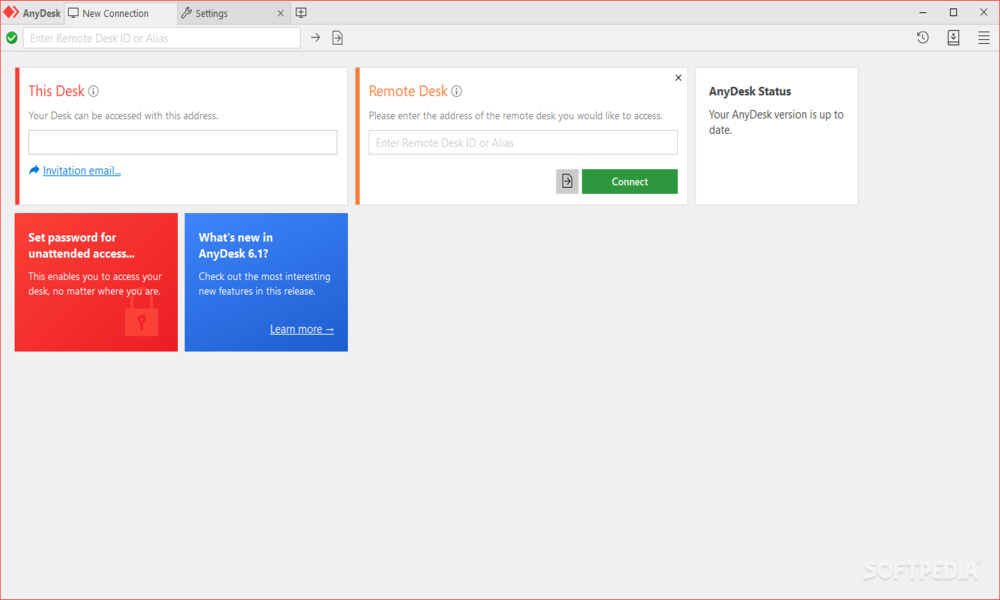Open the Invitation email link
Image resolution: width=1000 pixels, height=600 pixels.
point(81,171)
